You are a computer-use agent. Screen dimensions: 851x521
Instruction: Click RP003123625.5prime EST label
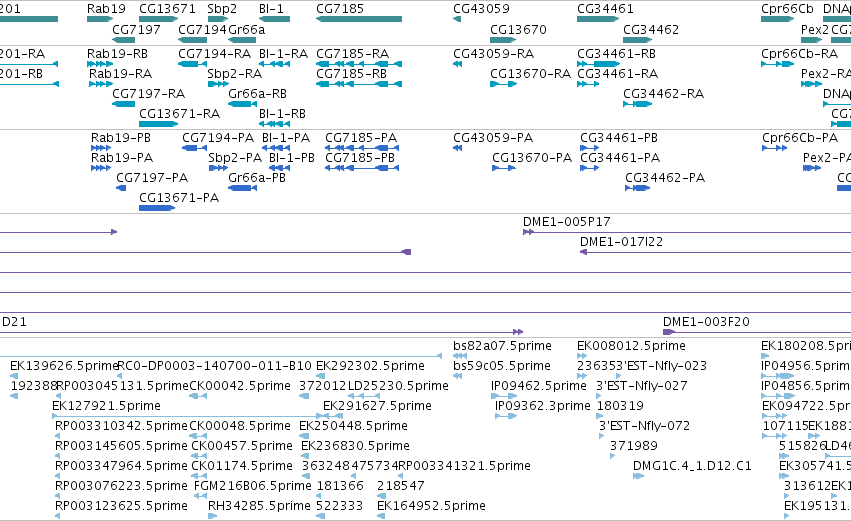[x=121, y=506]
